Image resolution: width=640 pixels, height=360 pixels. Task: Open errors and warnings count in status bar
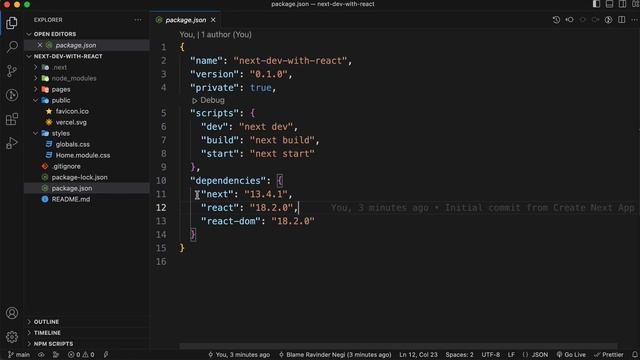point(81,355)
